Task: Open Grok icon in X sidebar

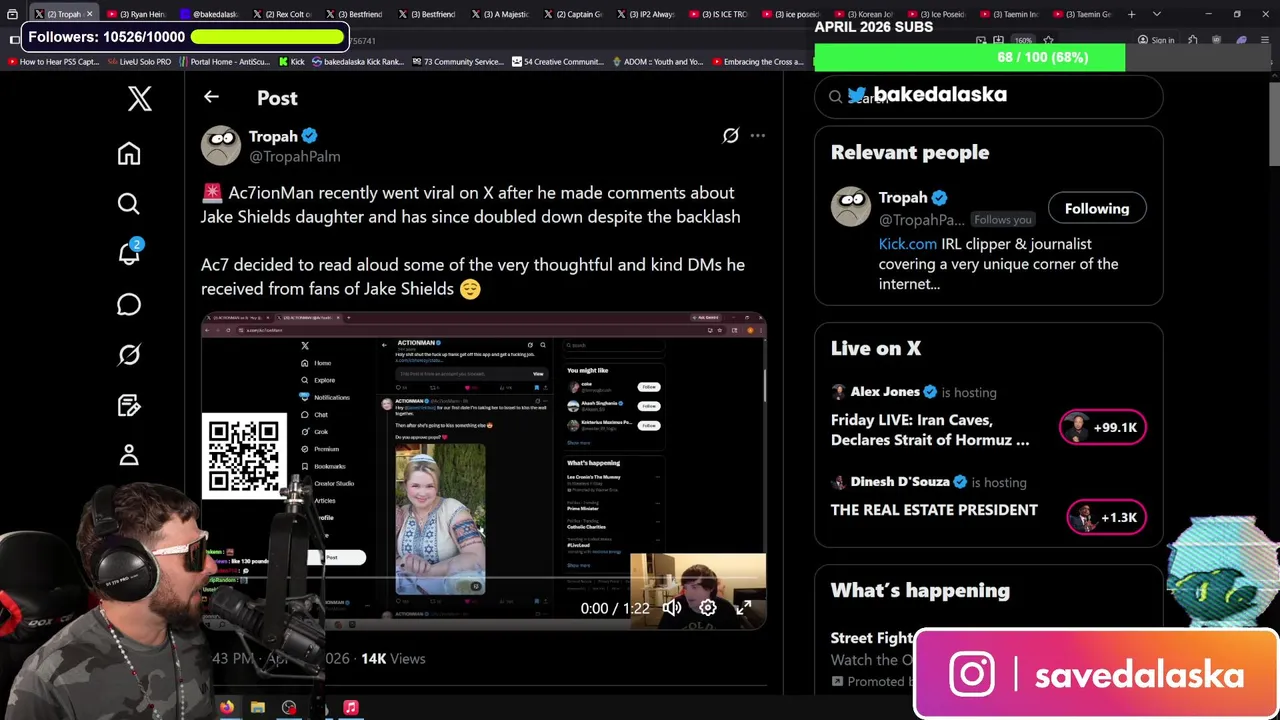Action: pos(129,355)
